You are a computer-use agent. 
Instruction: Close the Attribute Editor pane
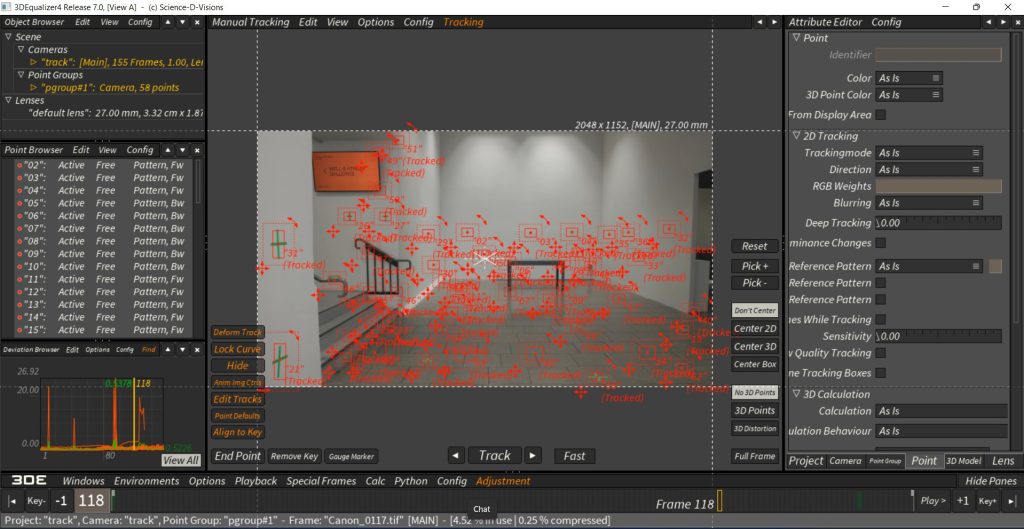click(x=1017, y=22)
